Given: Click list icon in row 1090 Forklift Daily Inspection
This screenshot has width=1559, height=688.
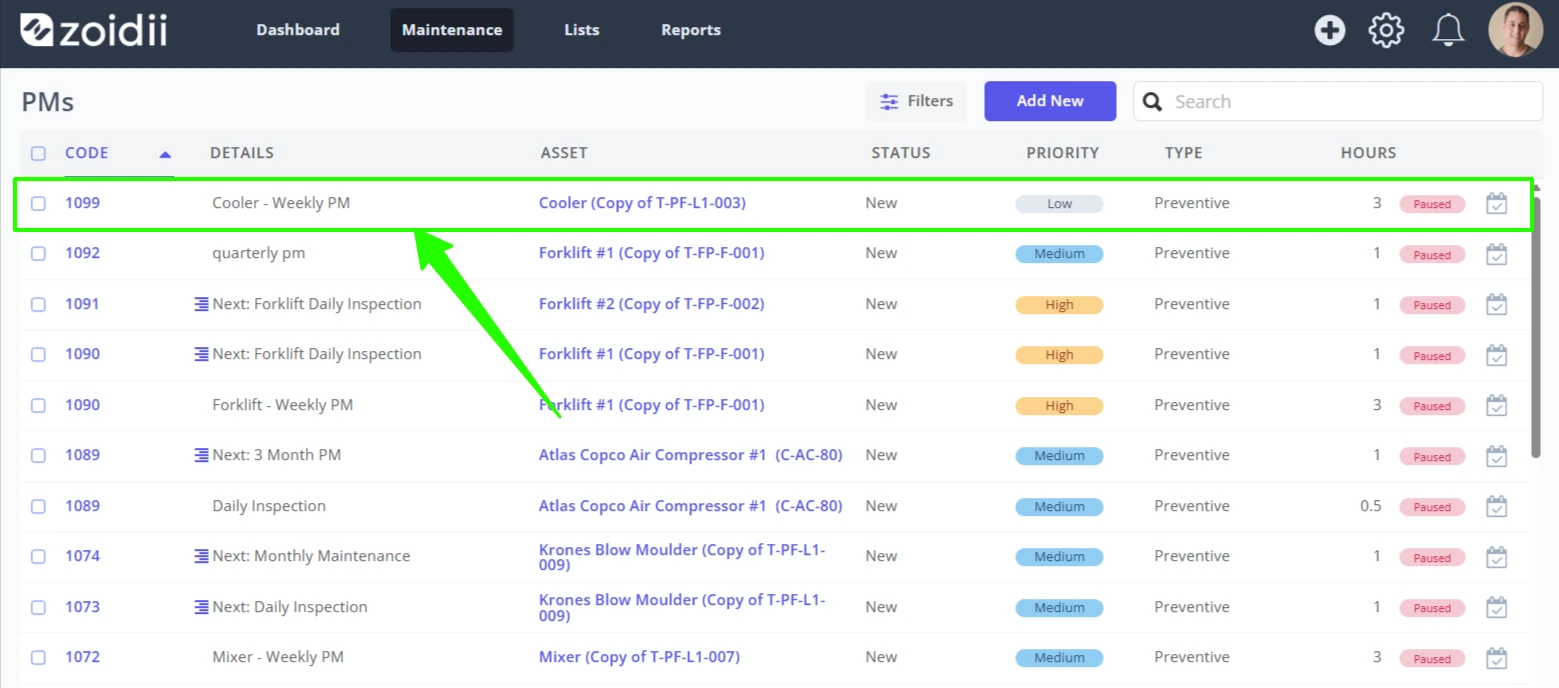Looking at the screenshot, I should click(x=201, y=354).
